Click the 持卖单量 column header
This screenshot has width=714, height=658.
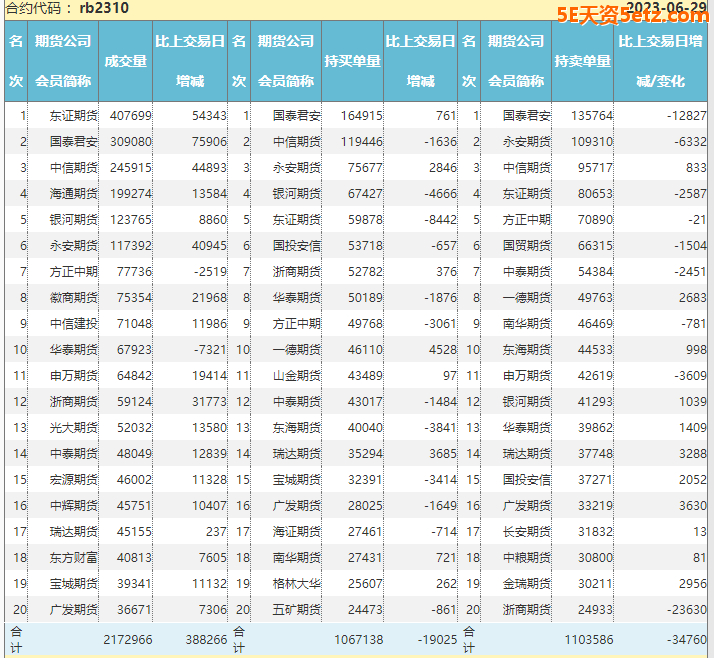tap(582, 61)
